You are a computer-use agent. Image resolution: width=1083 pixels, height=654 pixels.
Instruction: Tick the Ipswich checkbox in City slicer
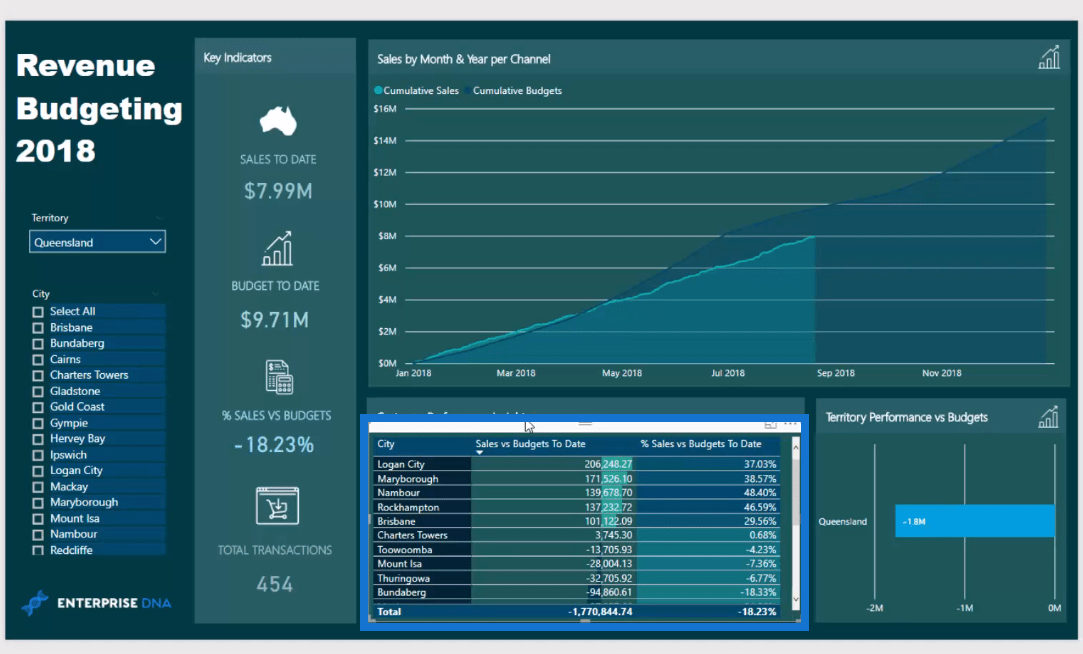tap(38, 456)
